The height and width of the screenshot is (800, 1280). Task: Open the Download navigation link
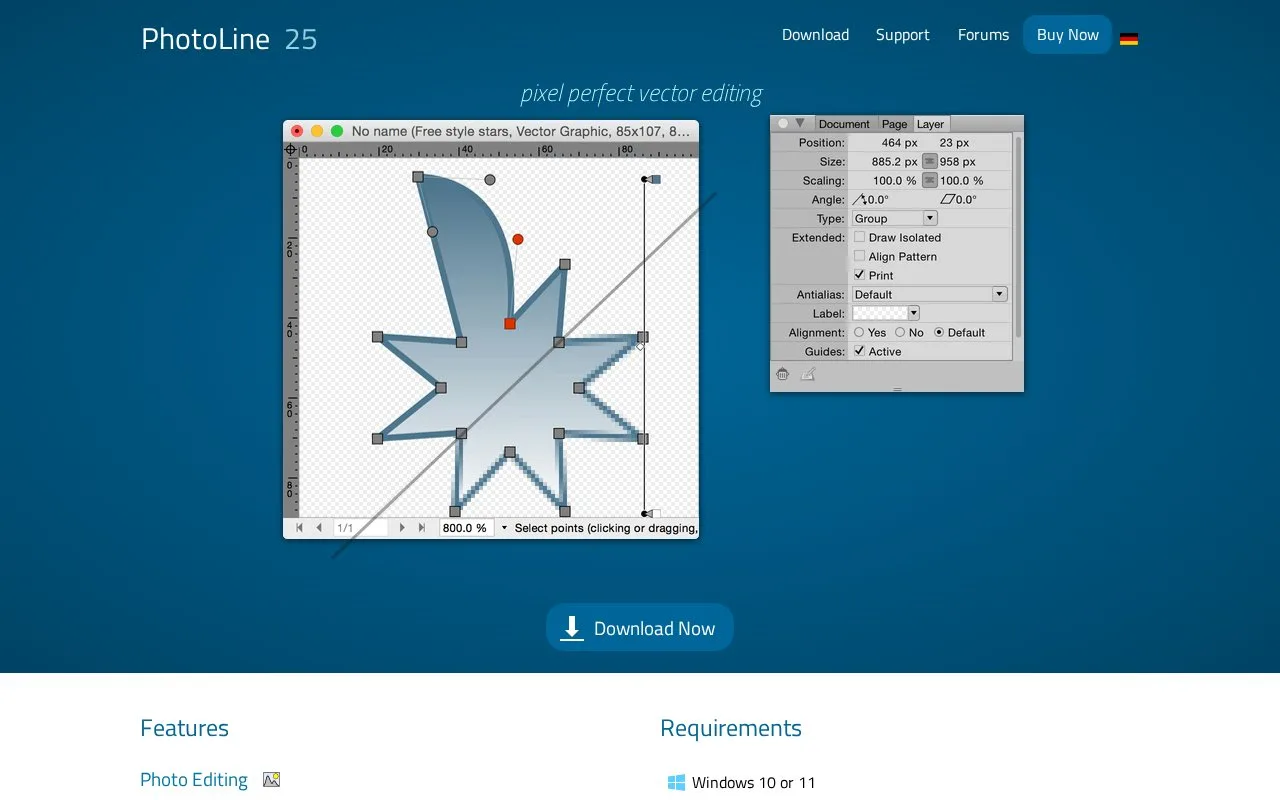point(815,35)
